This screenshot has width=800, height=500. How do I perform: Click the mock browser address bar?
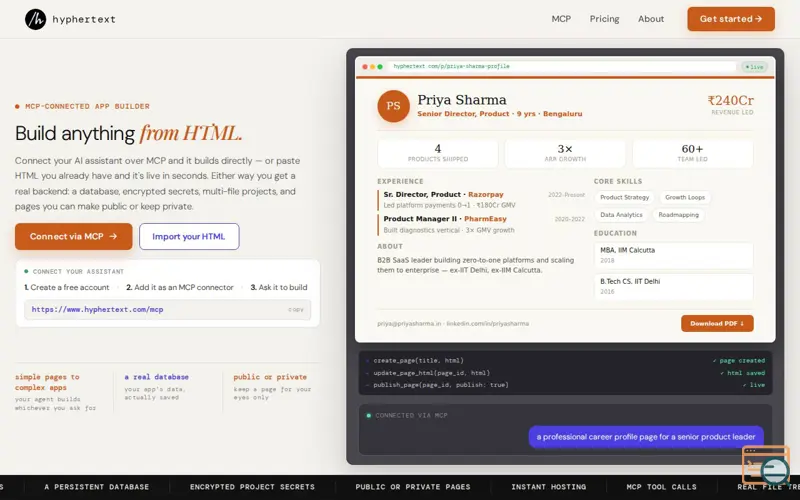point(562,66)
